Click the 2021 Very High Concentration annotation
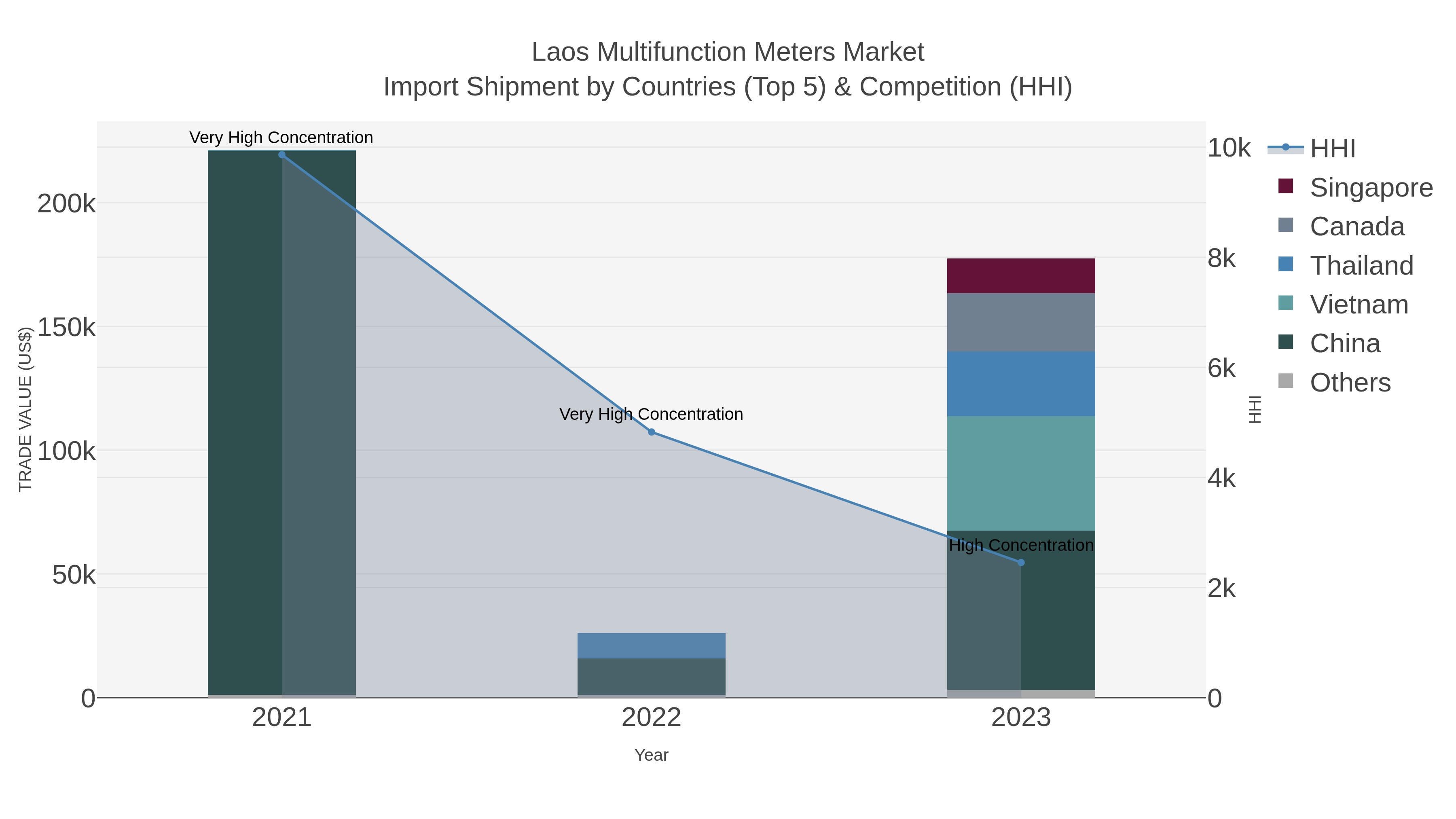The height and width of the screenshot is (819, 1456). click(x=281, y=138)
